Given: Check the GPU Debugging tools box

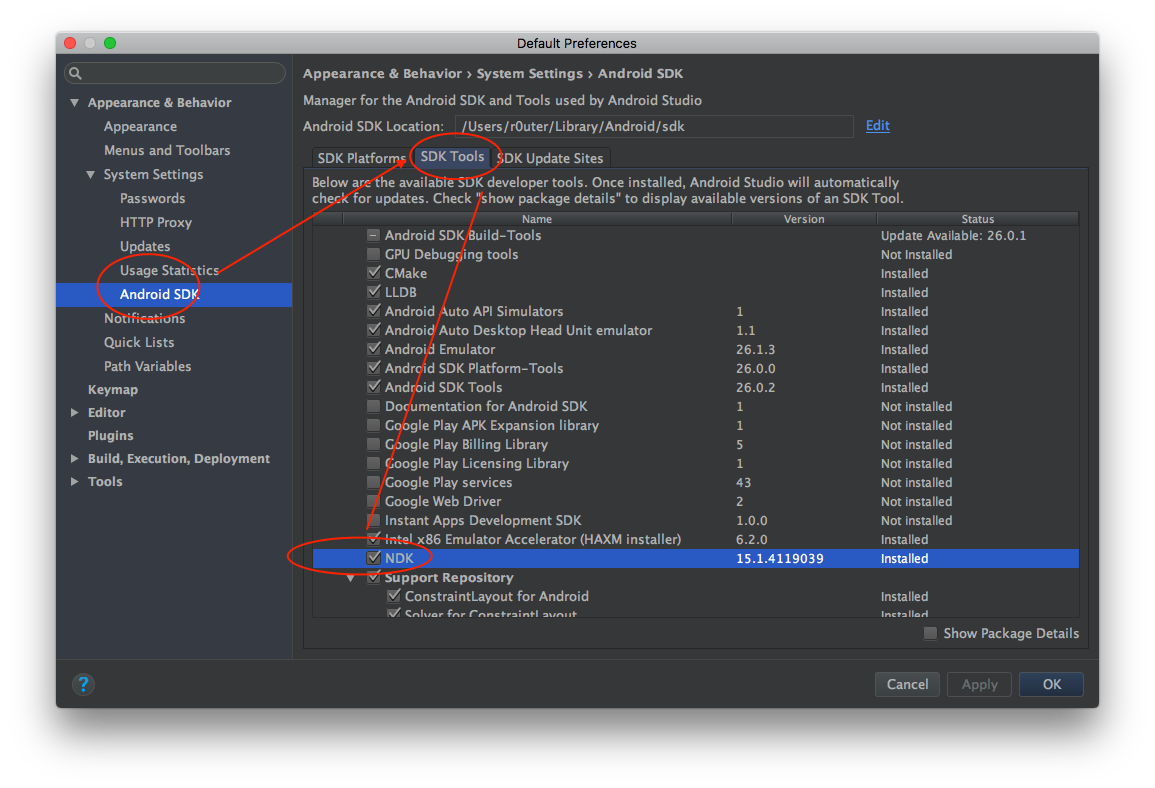Looking at the screenshot, I should click(x=374, y=255).
